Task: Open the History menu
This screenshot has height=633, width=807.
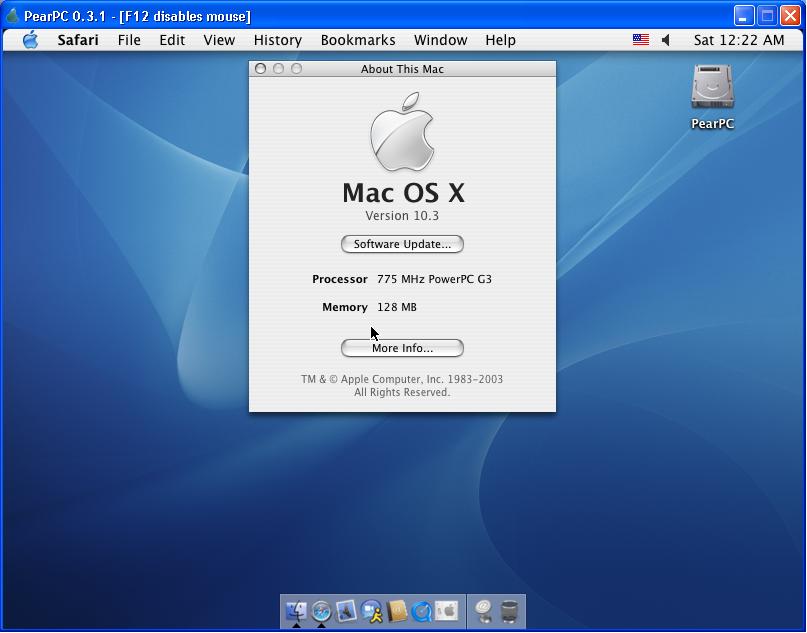Action: (277, 40)
